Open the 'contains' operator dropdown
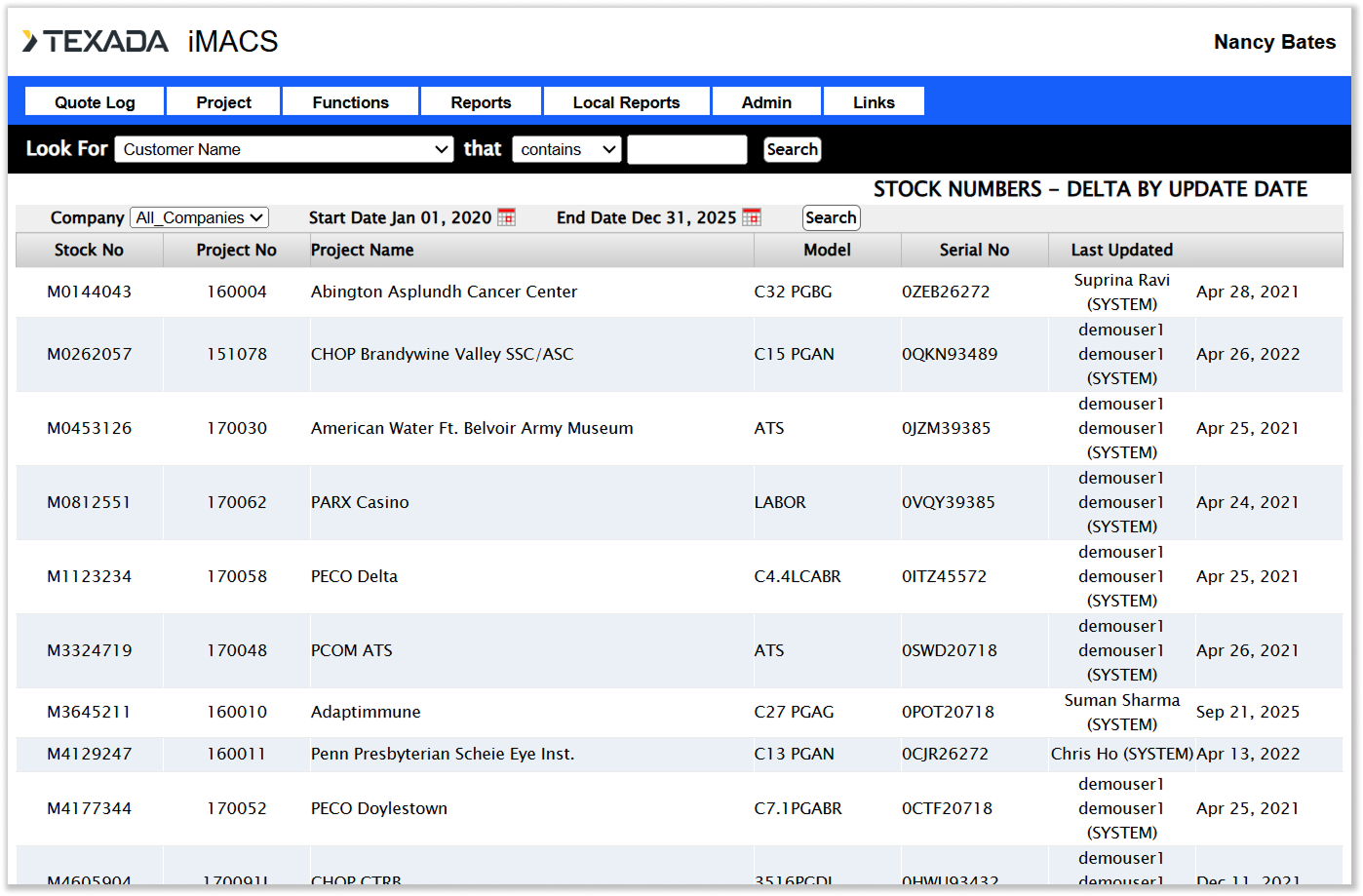The width and height of the screenshot is (1363, 896). [566, 149]
